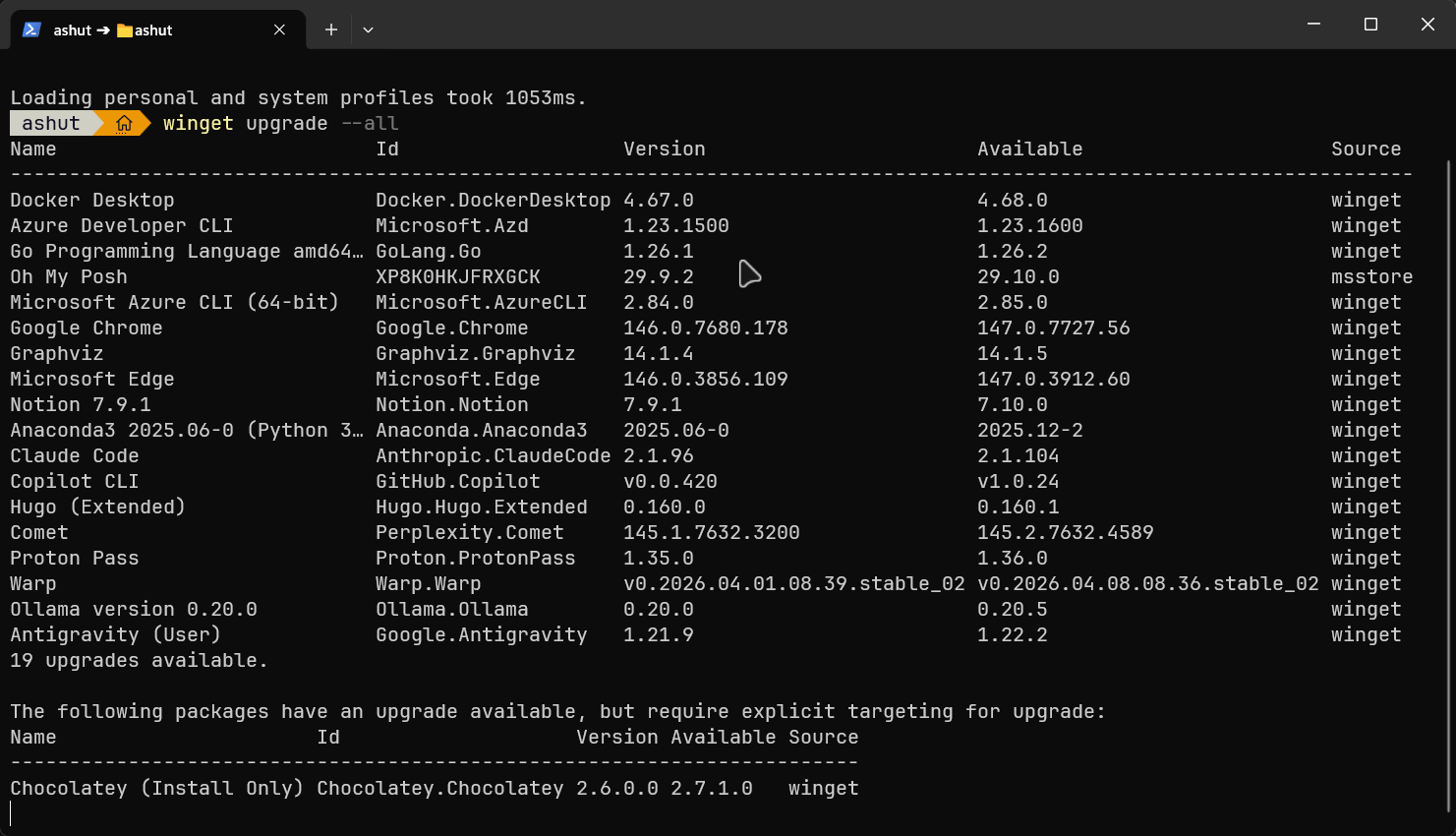Close the ashut terminal tab

278,30
